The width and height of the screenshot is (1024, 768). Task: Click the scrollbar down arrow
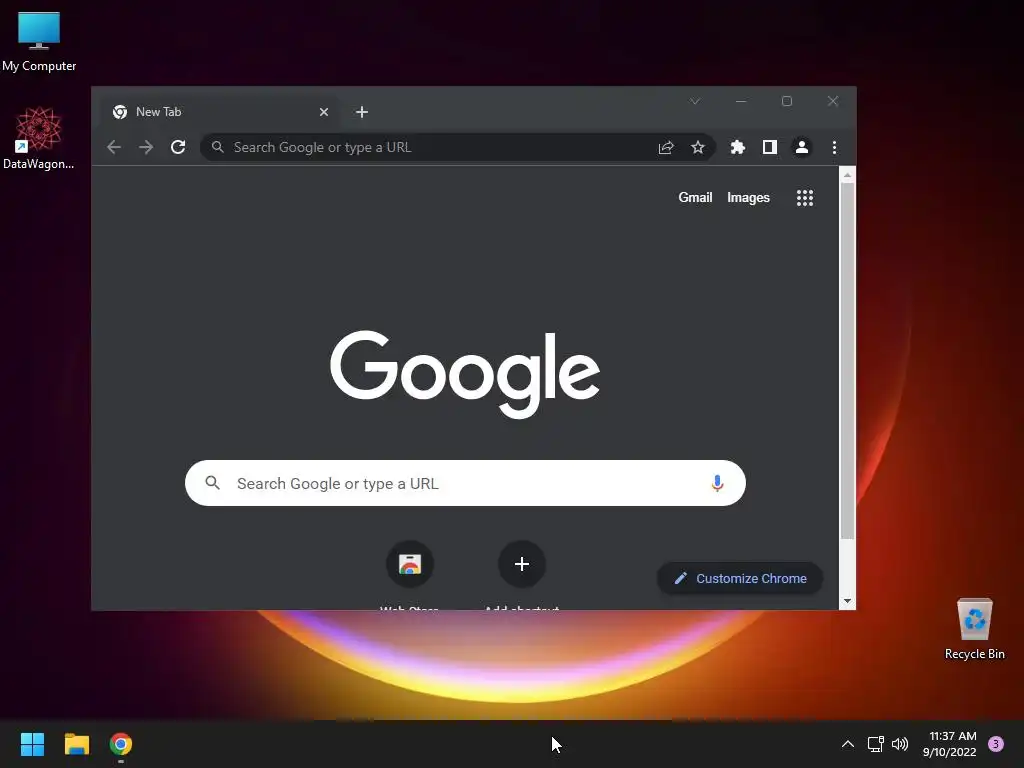pos(847,601)
